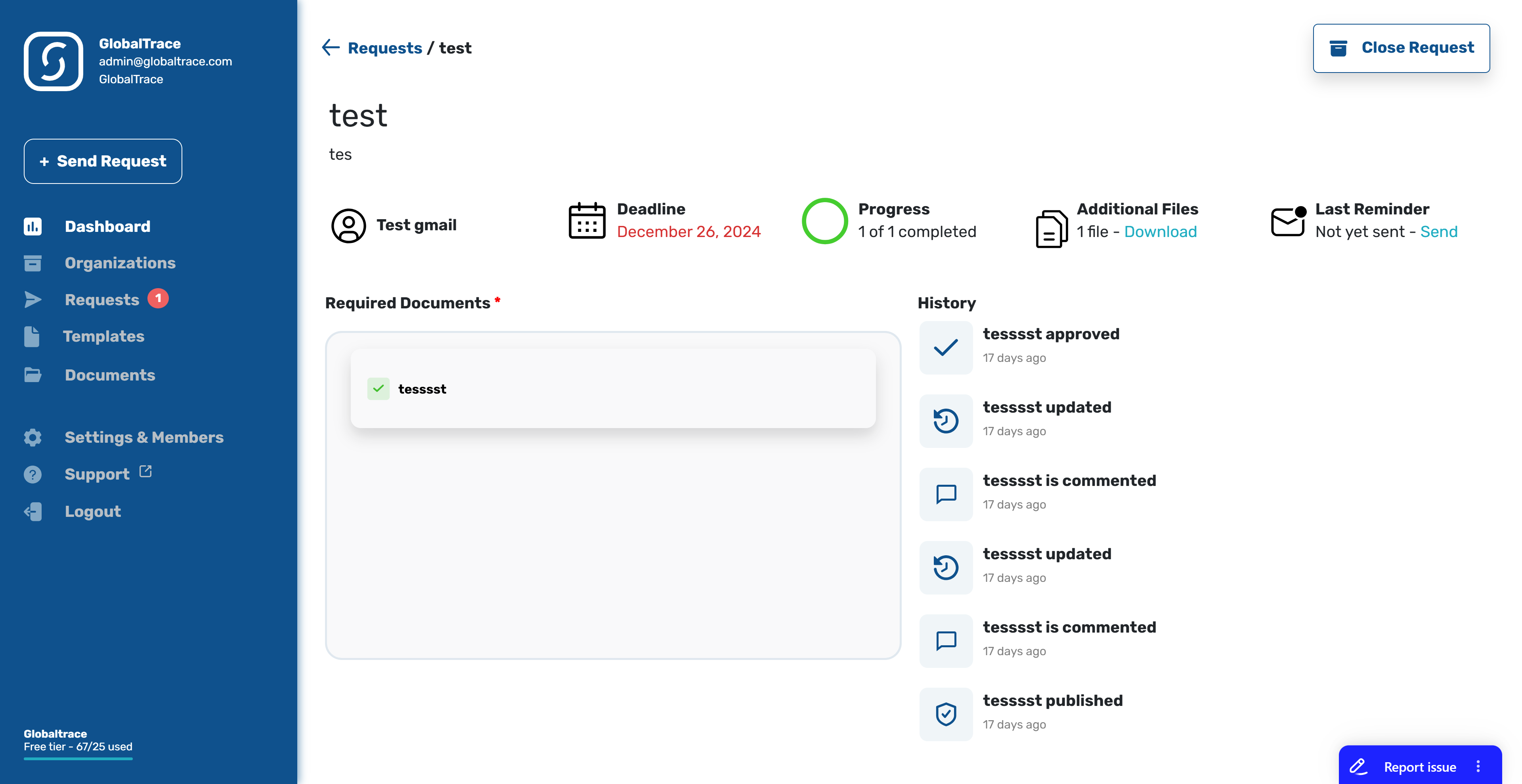Screen dimensions: 1522x784
Task: Click the pencil icon in Report issue
Action: [1358, 767]
